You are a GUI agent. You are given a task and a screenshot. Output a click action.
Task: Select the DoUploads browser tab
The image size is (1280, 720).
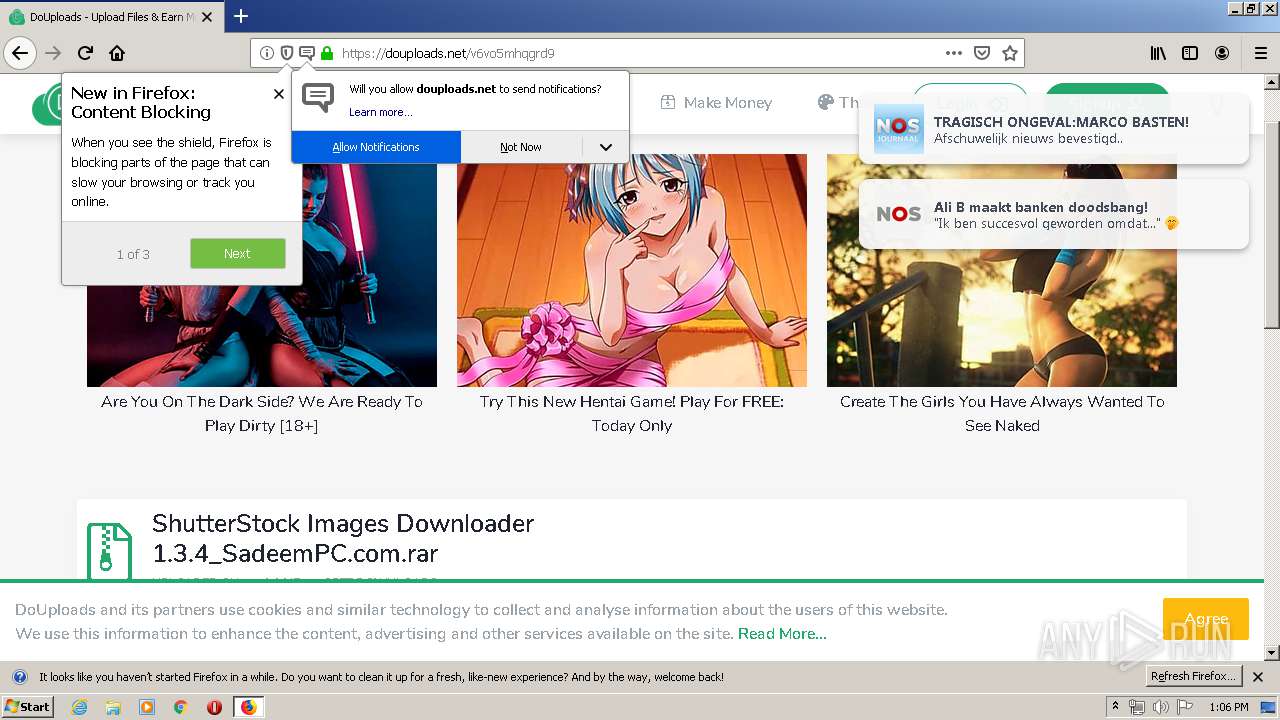pyautogui.click(x=110, y=17)
